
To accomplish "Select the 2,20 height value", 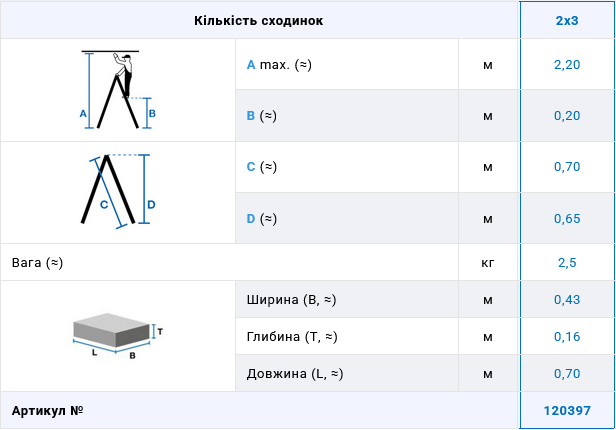I will point(567,65).
